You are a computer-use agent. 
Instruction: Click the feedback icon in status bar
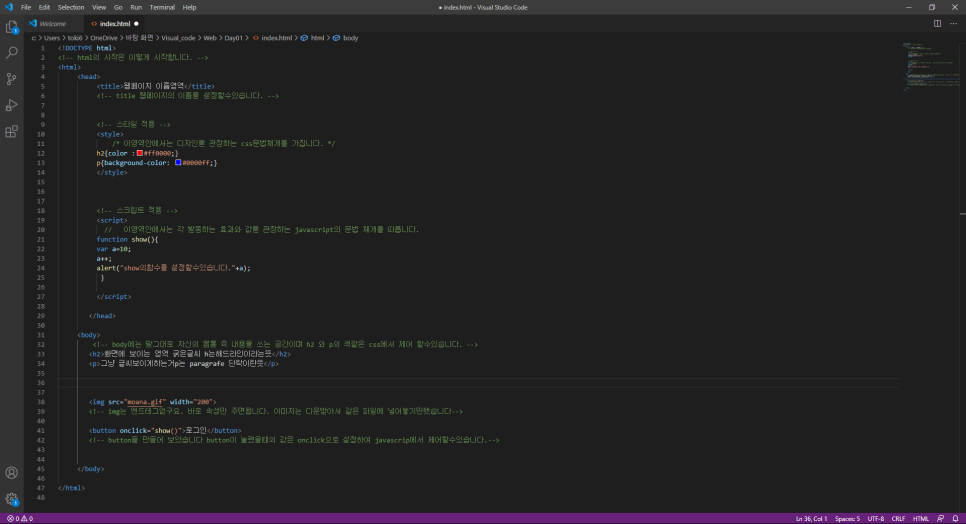(x=940, y=519)
